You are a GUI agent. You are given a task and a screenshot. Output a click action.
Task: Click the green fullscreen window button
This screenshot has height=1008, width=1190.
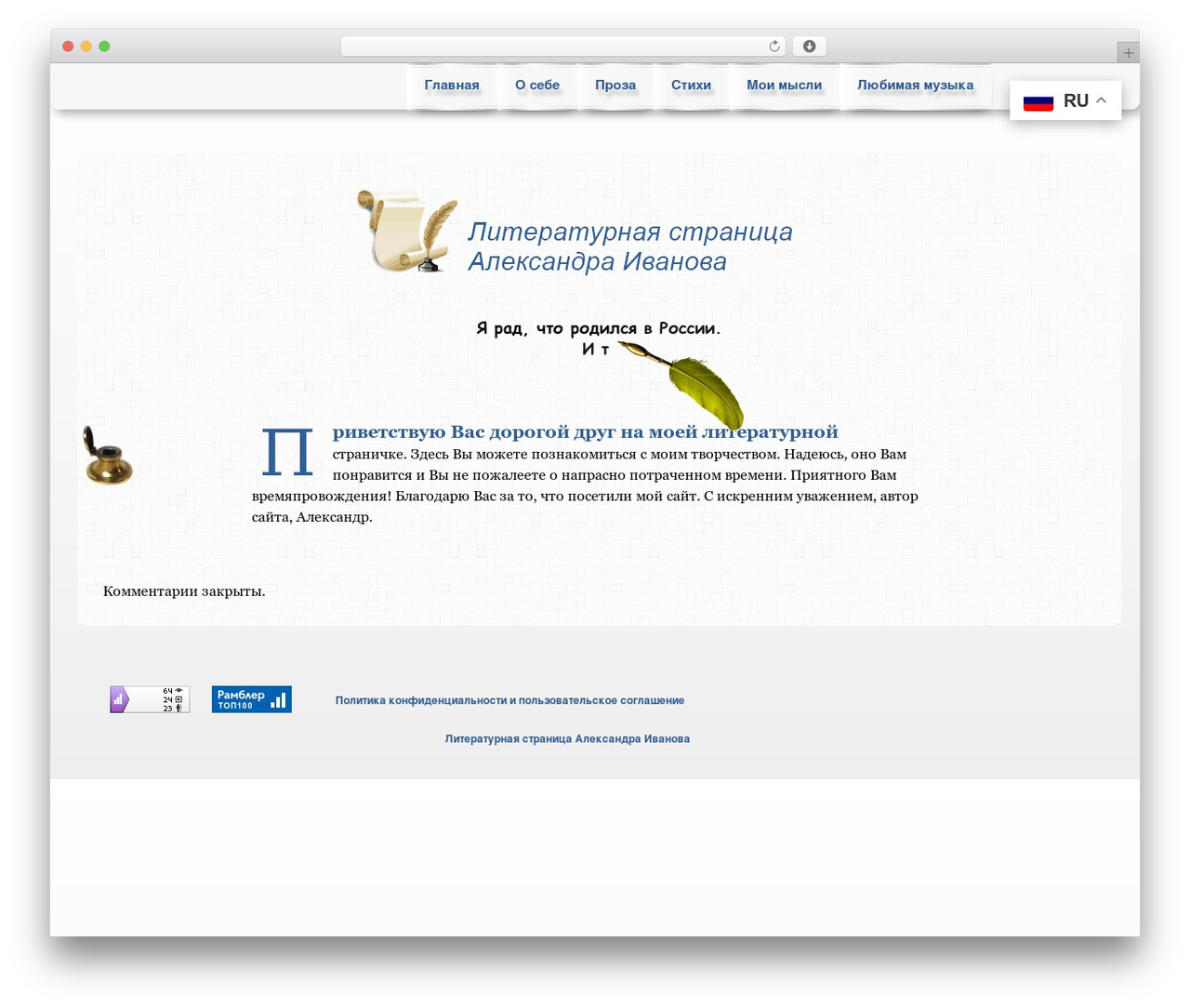104,46
